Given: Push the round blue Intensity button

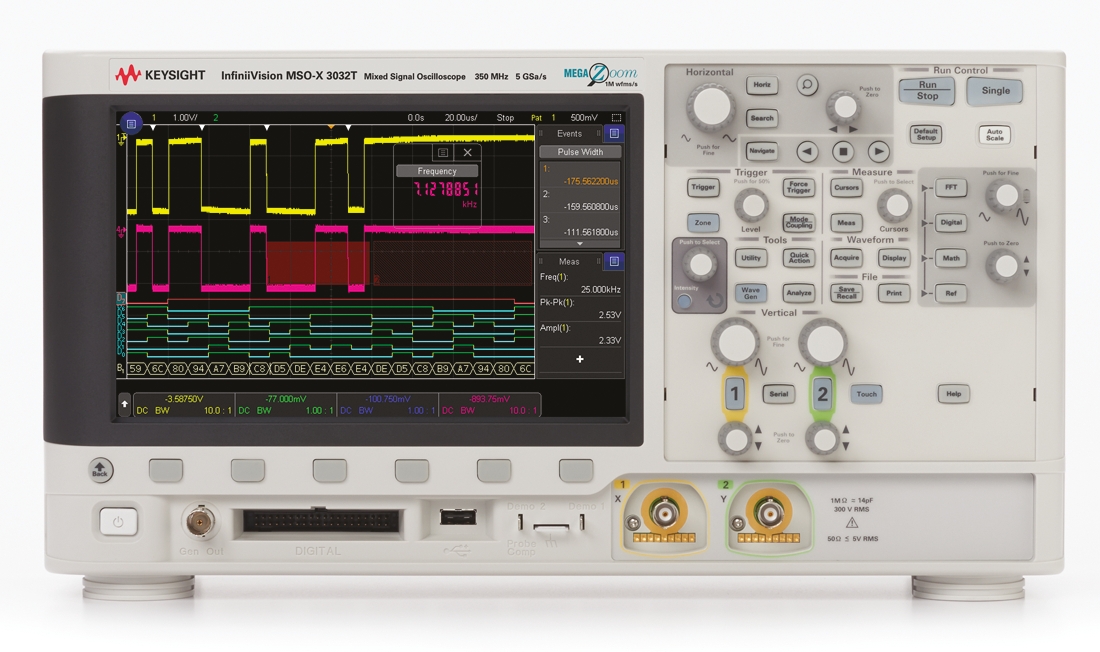Looking at the screenshot, I should (684, 302).
